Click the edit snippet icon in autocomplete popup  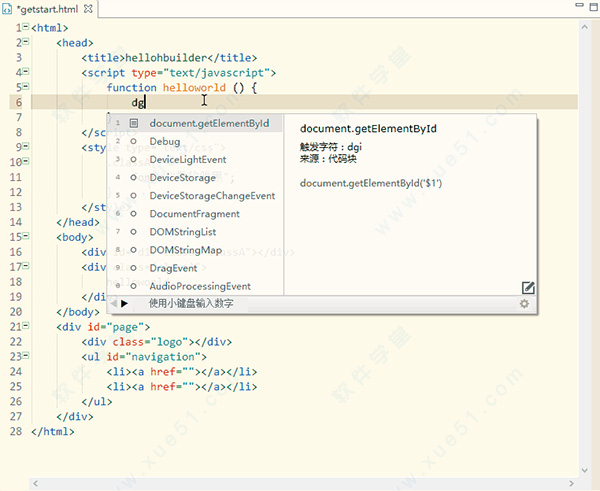tap(528, 288)
